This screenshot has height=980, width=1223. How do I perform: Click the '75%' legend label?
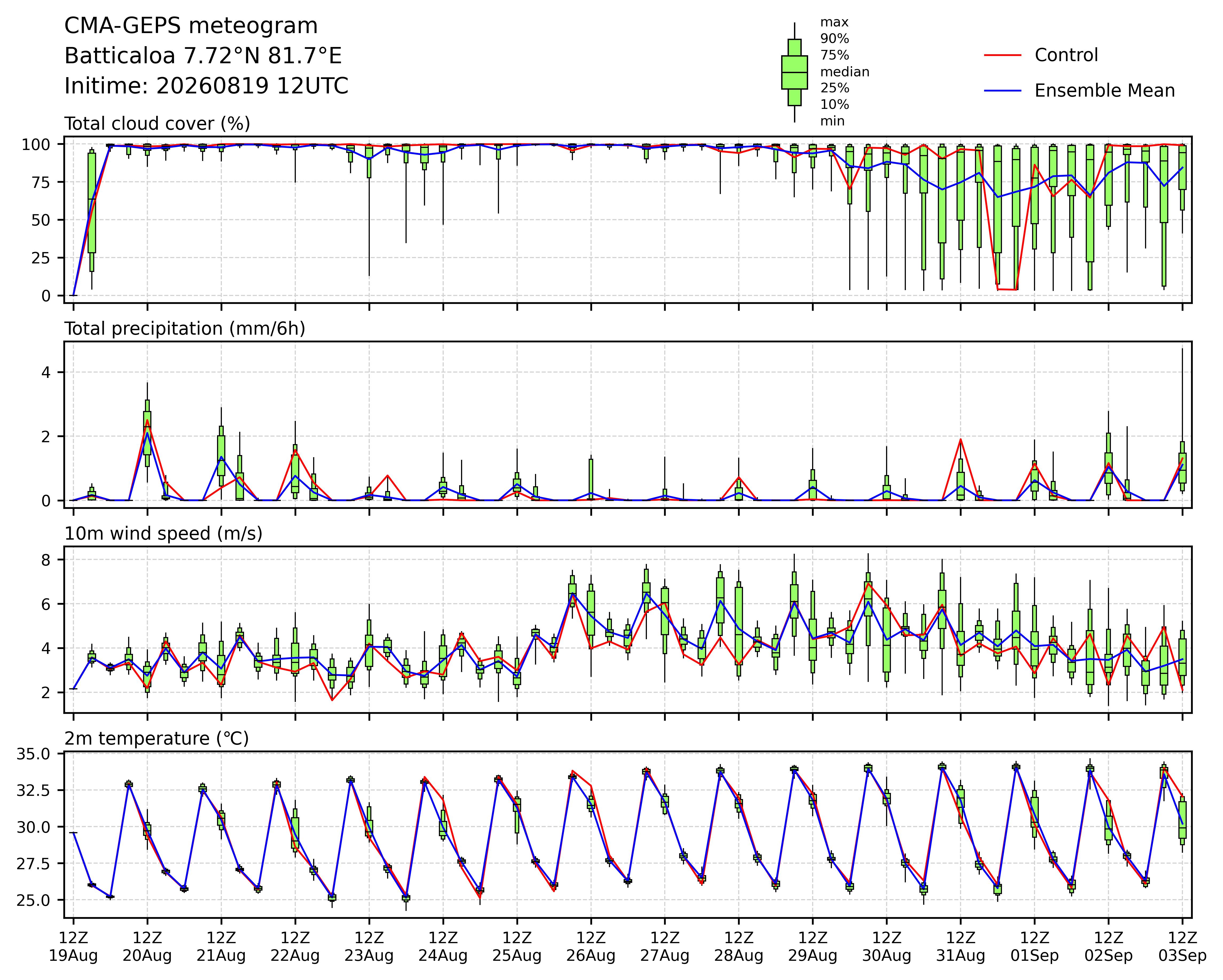click(835, 56)
